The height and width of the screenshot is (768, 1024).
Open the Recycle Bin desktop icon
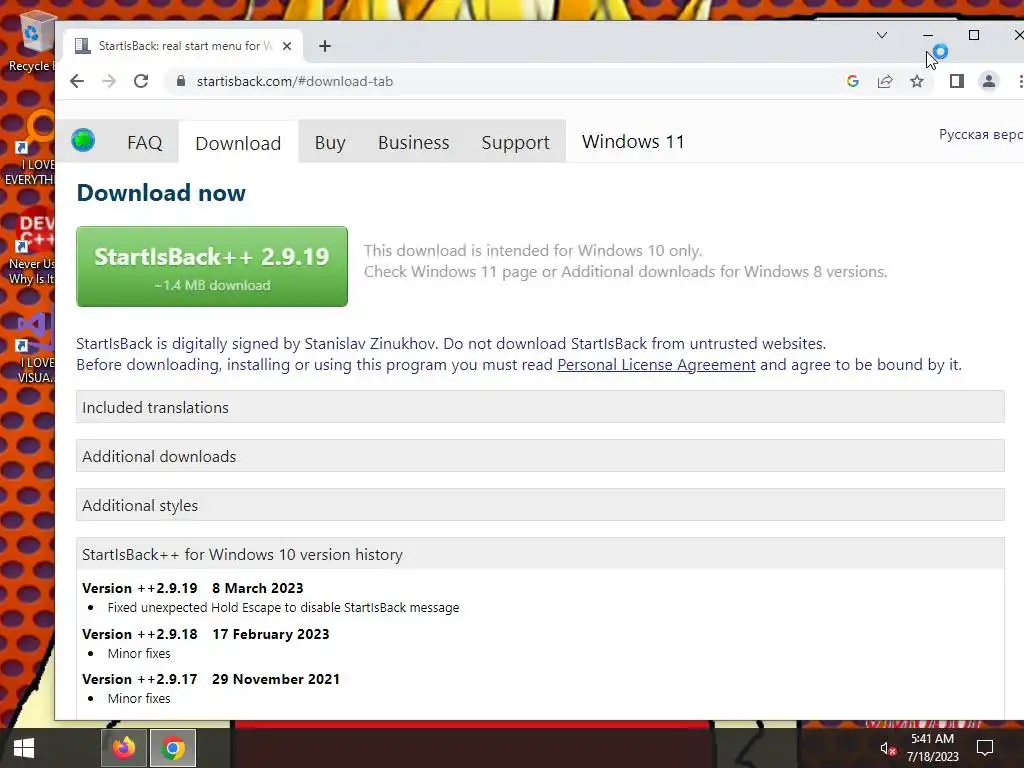(32, 40)
